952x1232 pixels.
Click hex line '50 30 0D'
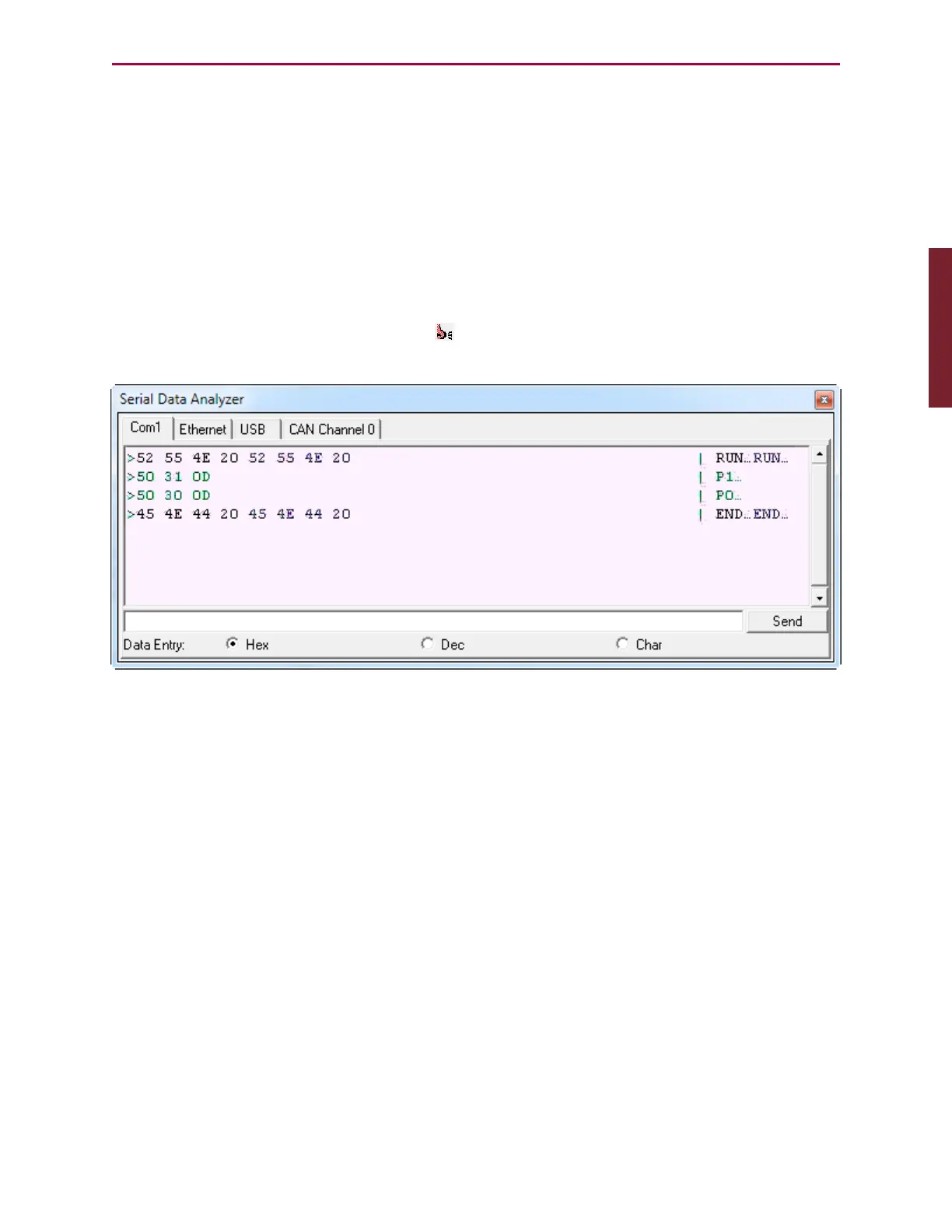(169, 495)
